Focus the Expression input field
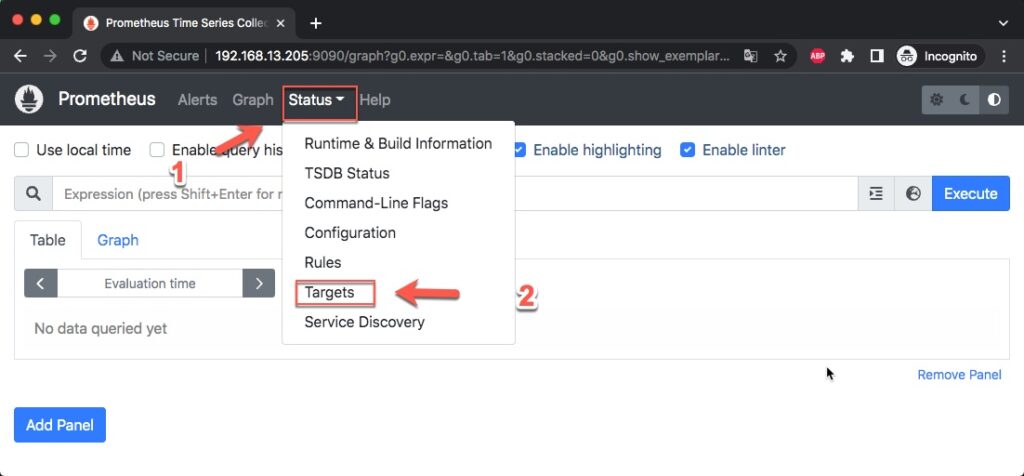This screenshot has width=1024, height=476. (x=455, y=193)
